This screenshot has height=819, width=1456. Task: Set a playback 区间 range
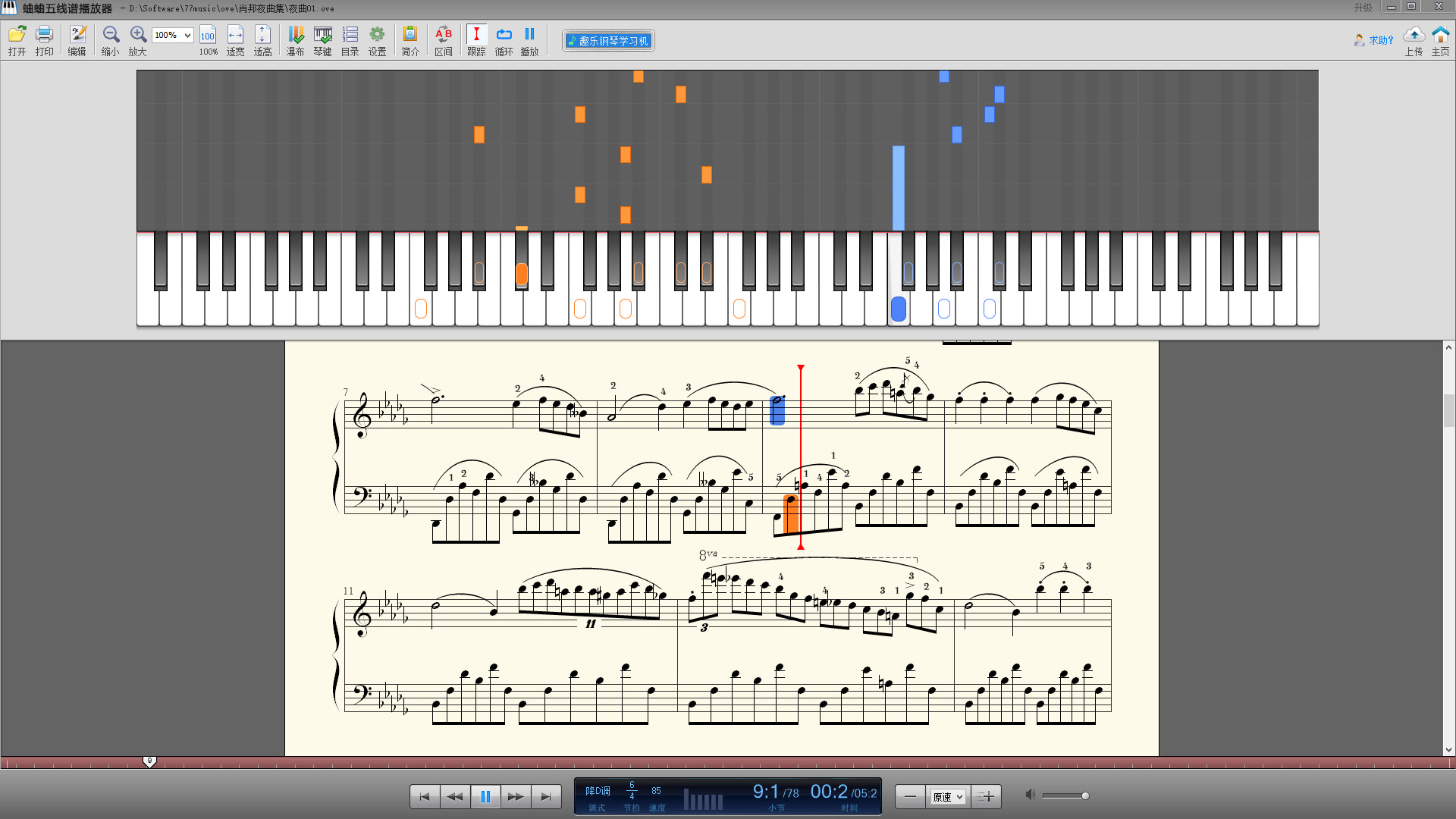[x=444, y=40]
